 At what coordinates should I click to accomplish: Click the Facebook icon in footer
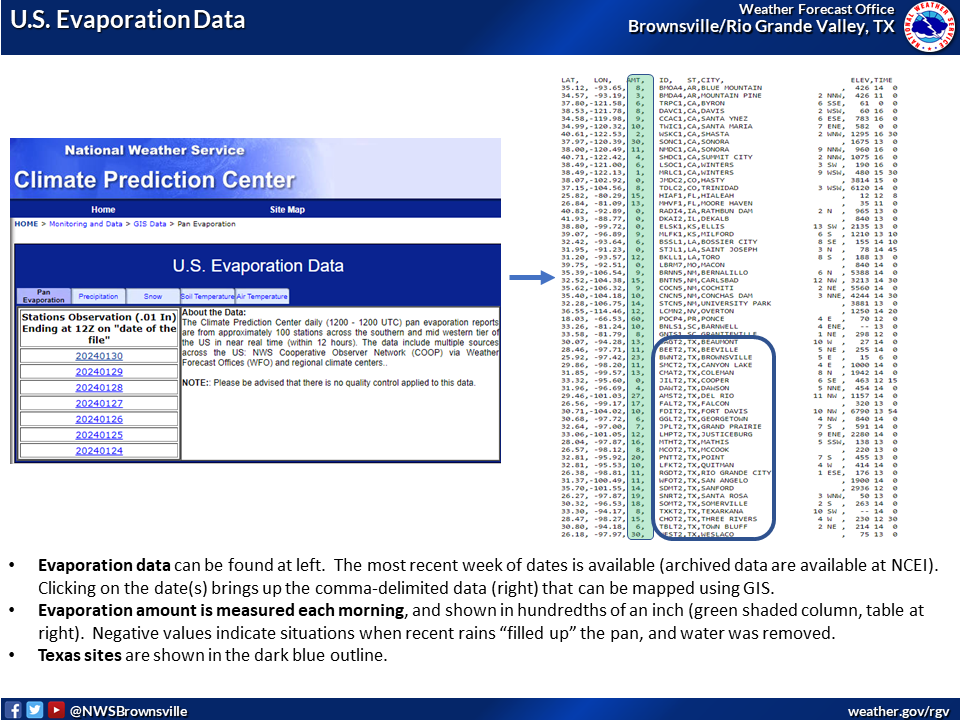13,710
